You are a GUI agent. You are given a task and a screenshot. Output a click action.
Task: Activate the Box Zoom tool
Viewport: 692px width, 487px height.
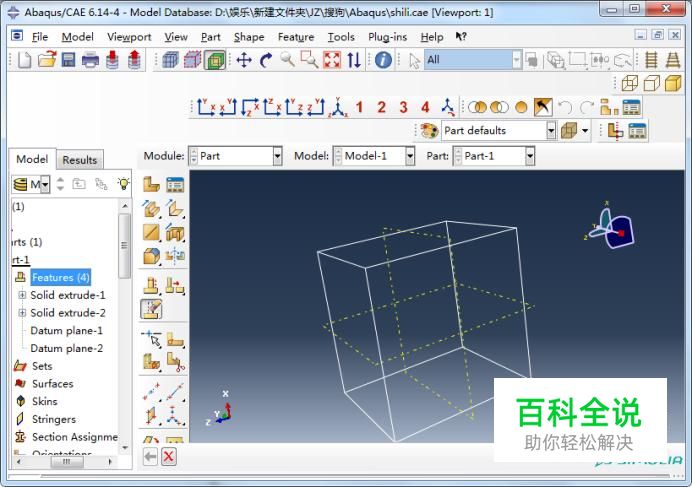(x=309, y=60)
